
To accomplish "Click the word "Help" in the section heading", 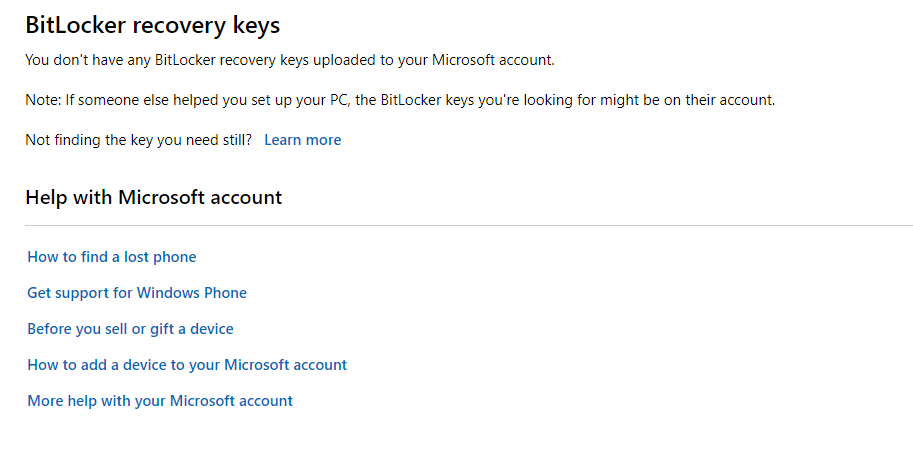I will [x=45, y=197].
